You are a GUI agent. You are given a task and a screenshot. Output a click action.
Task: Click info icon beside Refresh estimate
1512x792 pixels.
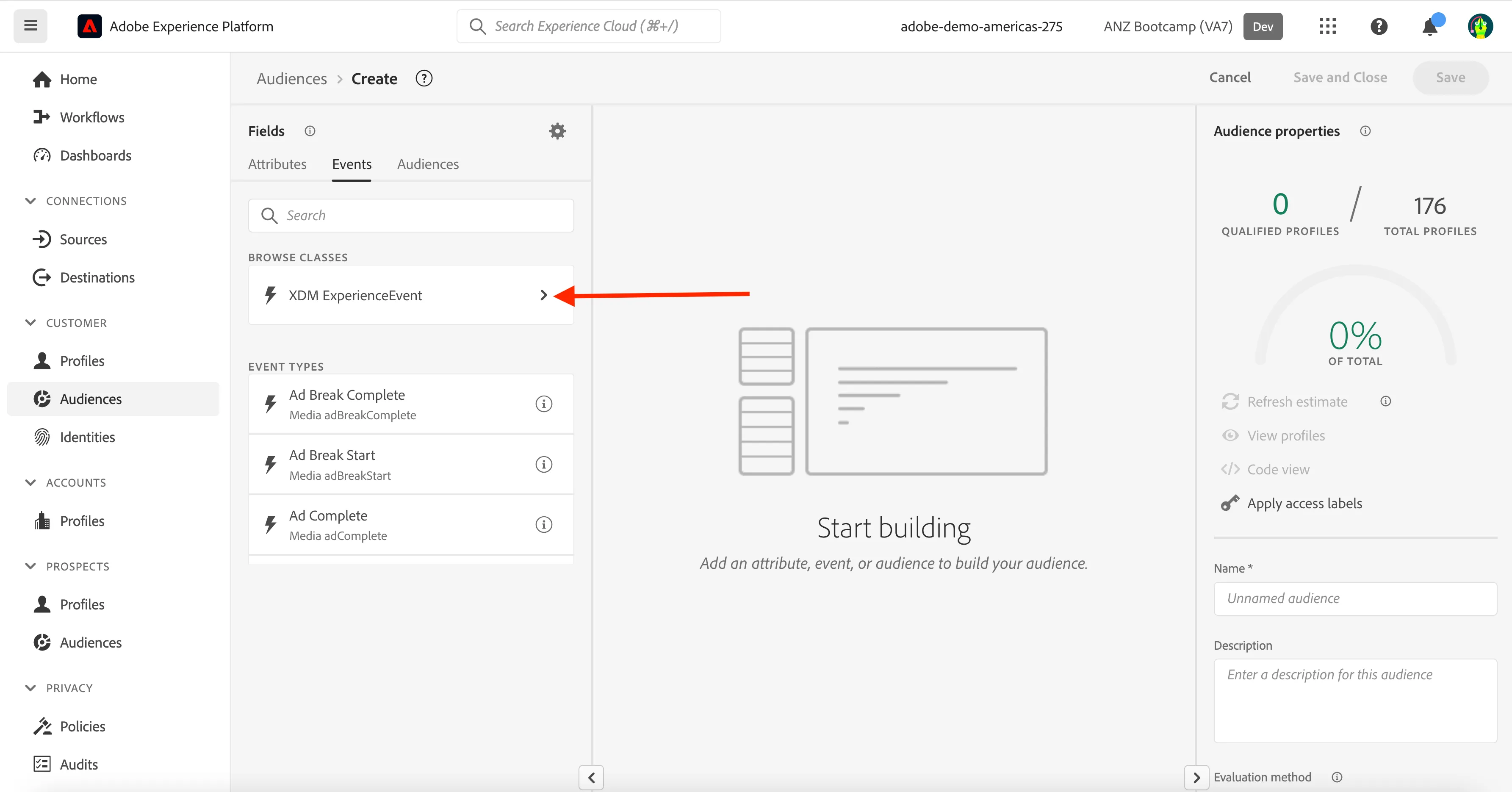pyautogui.click(x=1386, y=402)
